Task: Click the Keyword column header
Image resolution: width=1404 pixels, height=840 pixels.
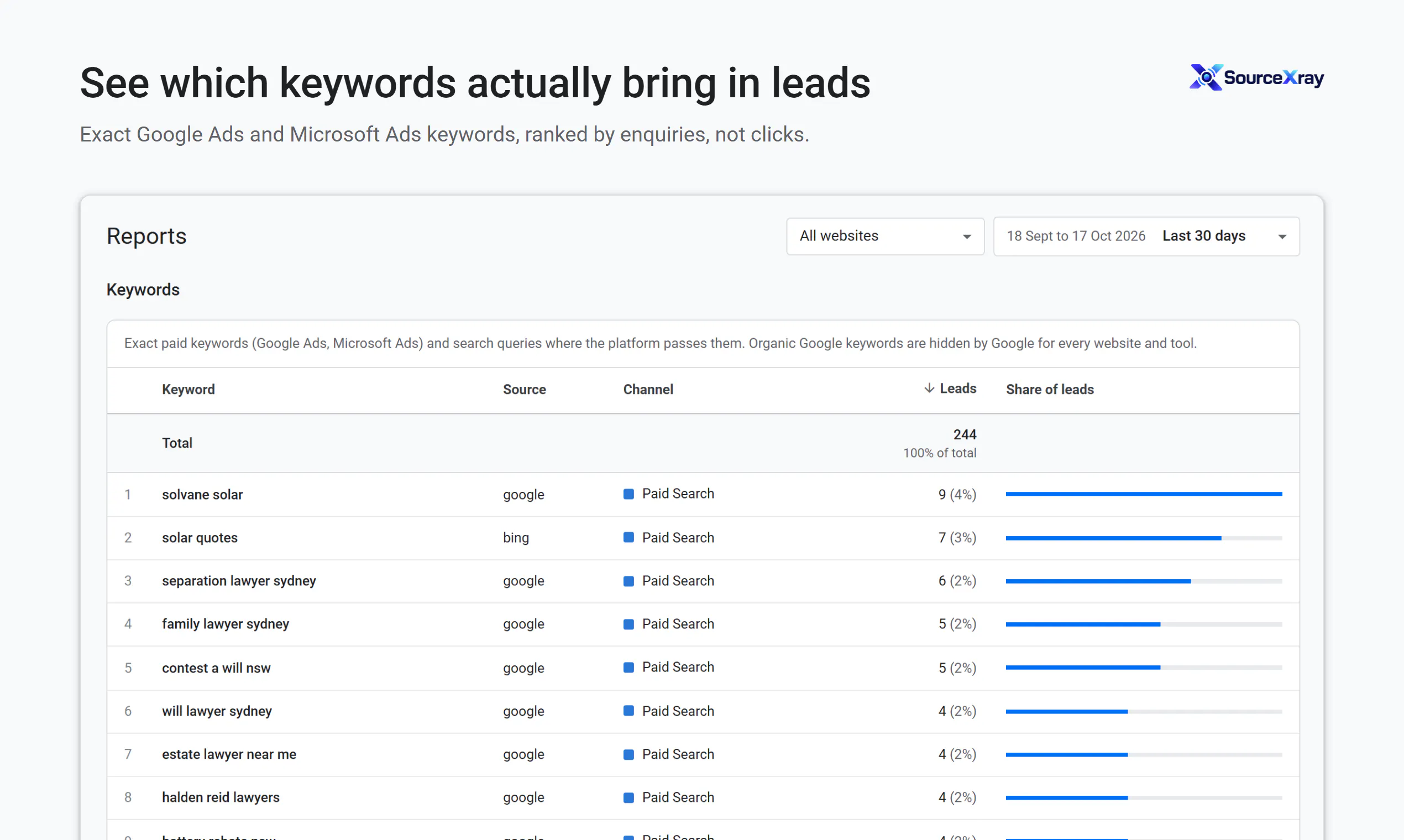Action: point(188,390)
